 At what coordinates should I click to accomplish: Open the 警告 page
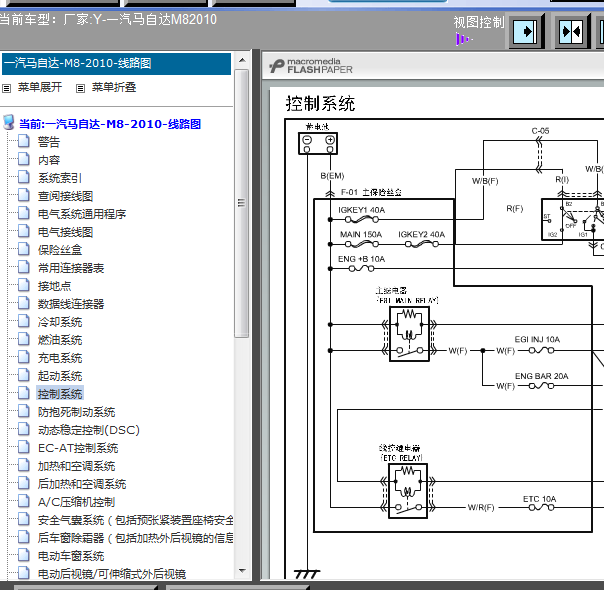click(49, 142)
